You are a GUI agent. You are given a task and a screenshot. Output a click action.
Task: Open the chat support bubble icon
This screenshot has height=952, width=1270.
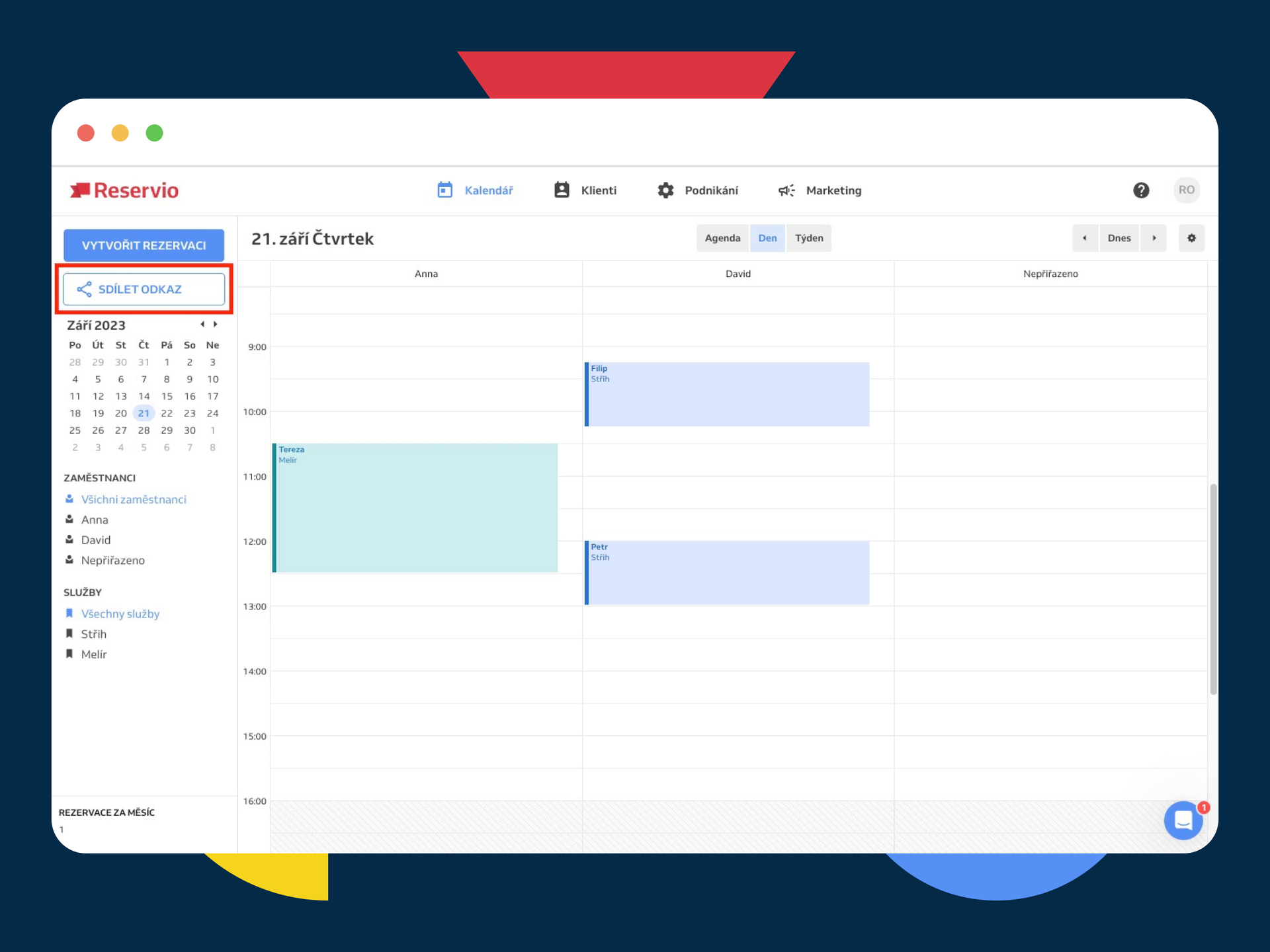click(1183, 820)
